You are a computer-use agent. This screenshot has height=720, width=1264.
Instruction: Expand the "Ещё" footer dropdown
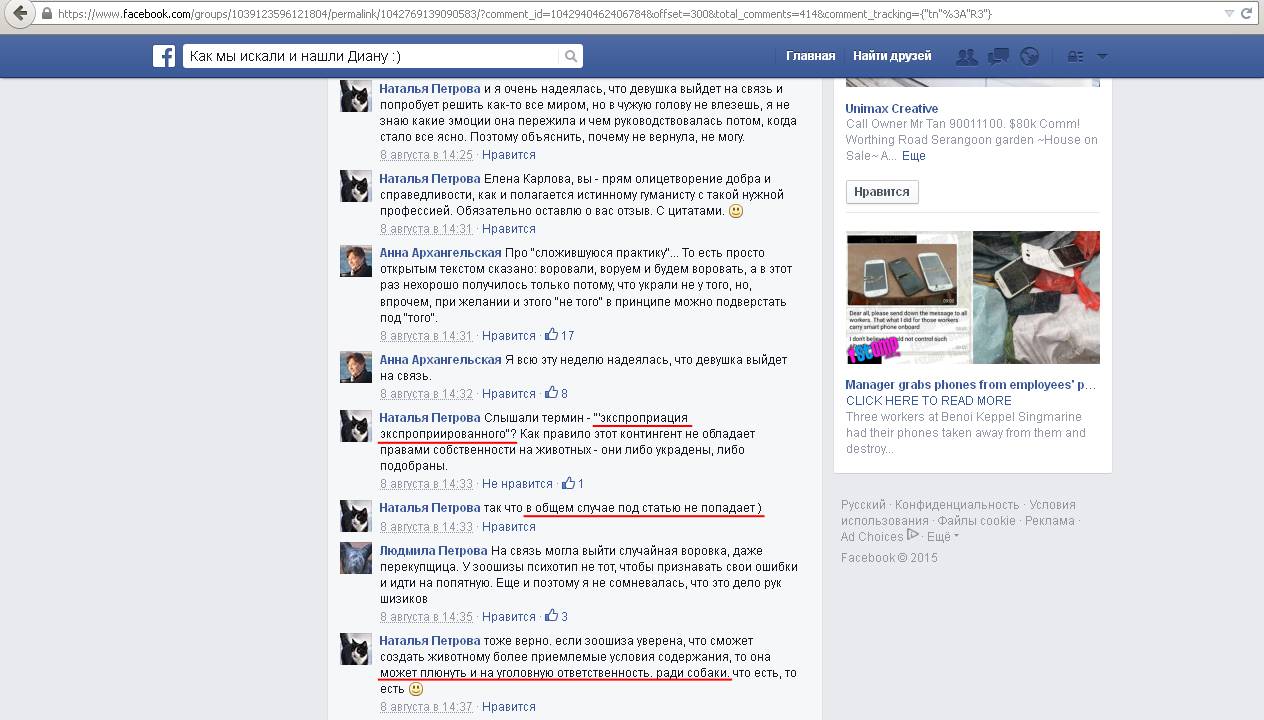click(941, 537)
